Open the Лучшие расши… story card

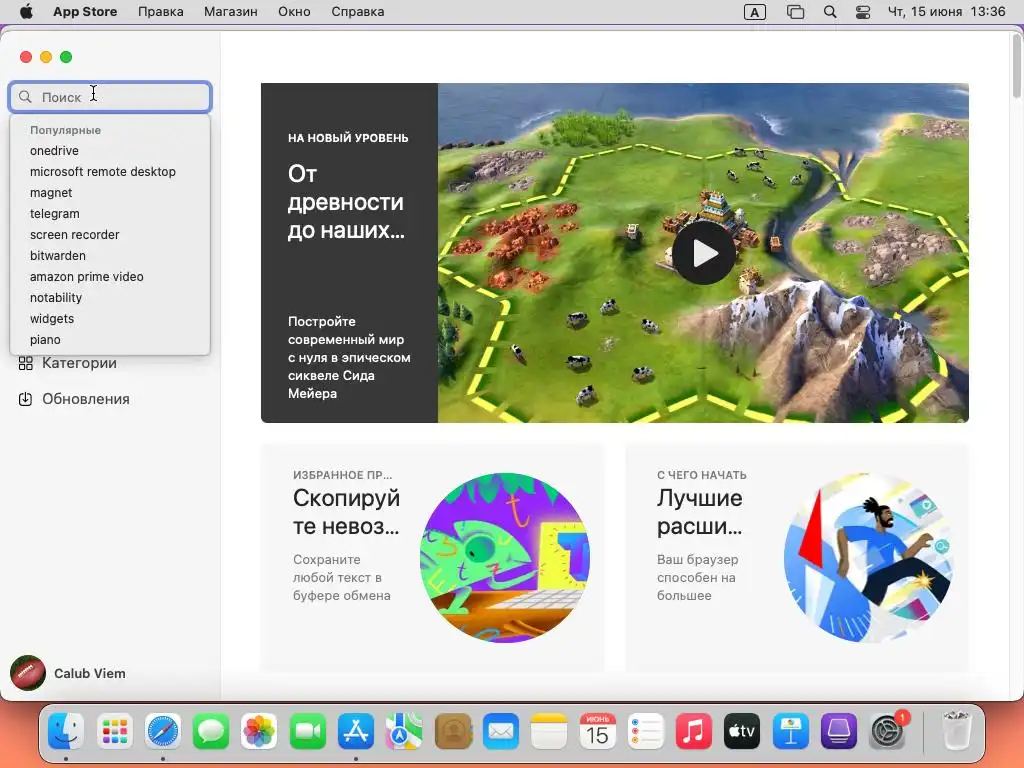(797, 557)
